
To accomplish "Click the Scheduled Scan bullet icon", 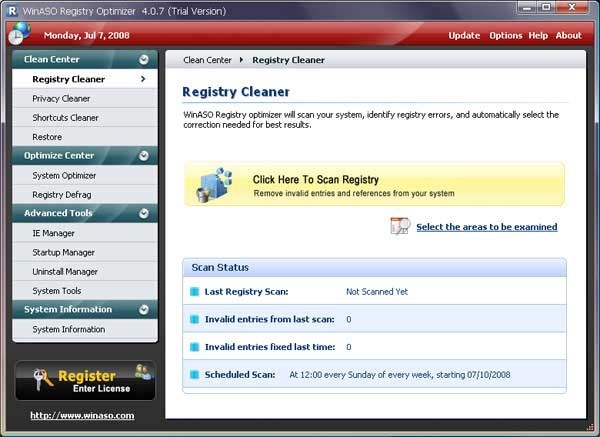I will click(x=194, y=375).
